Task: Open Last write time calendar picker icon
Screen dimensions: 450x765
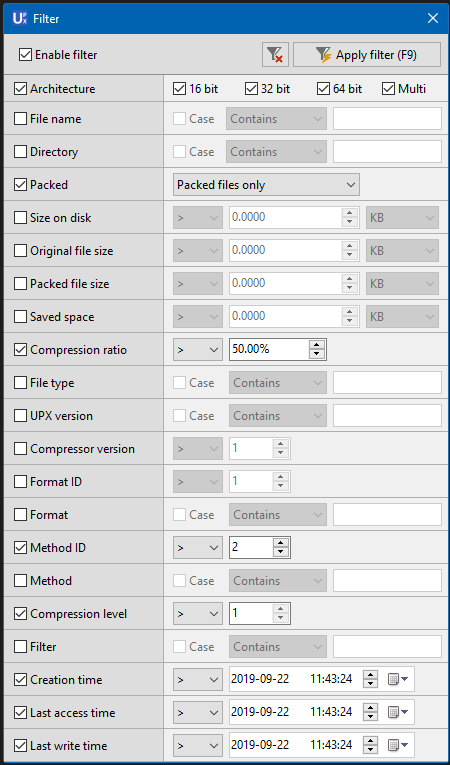Action: [x=398, y=745]
